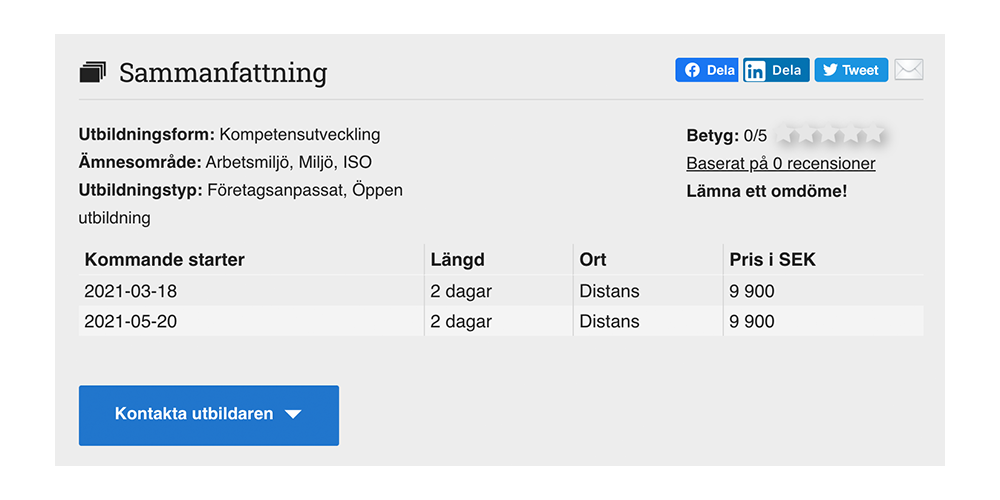
Task: Click the Pris i SEK column header
Action: click(x=772, y=260)
